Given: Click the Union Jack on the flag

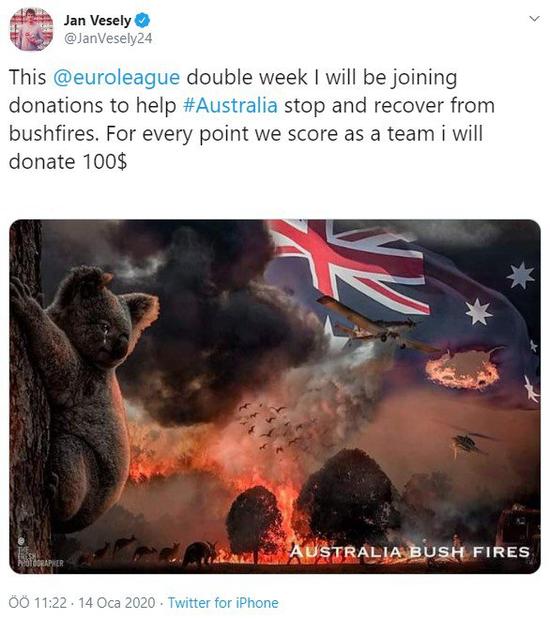Looking at the screenshot, I should [347, 263].
